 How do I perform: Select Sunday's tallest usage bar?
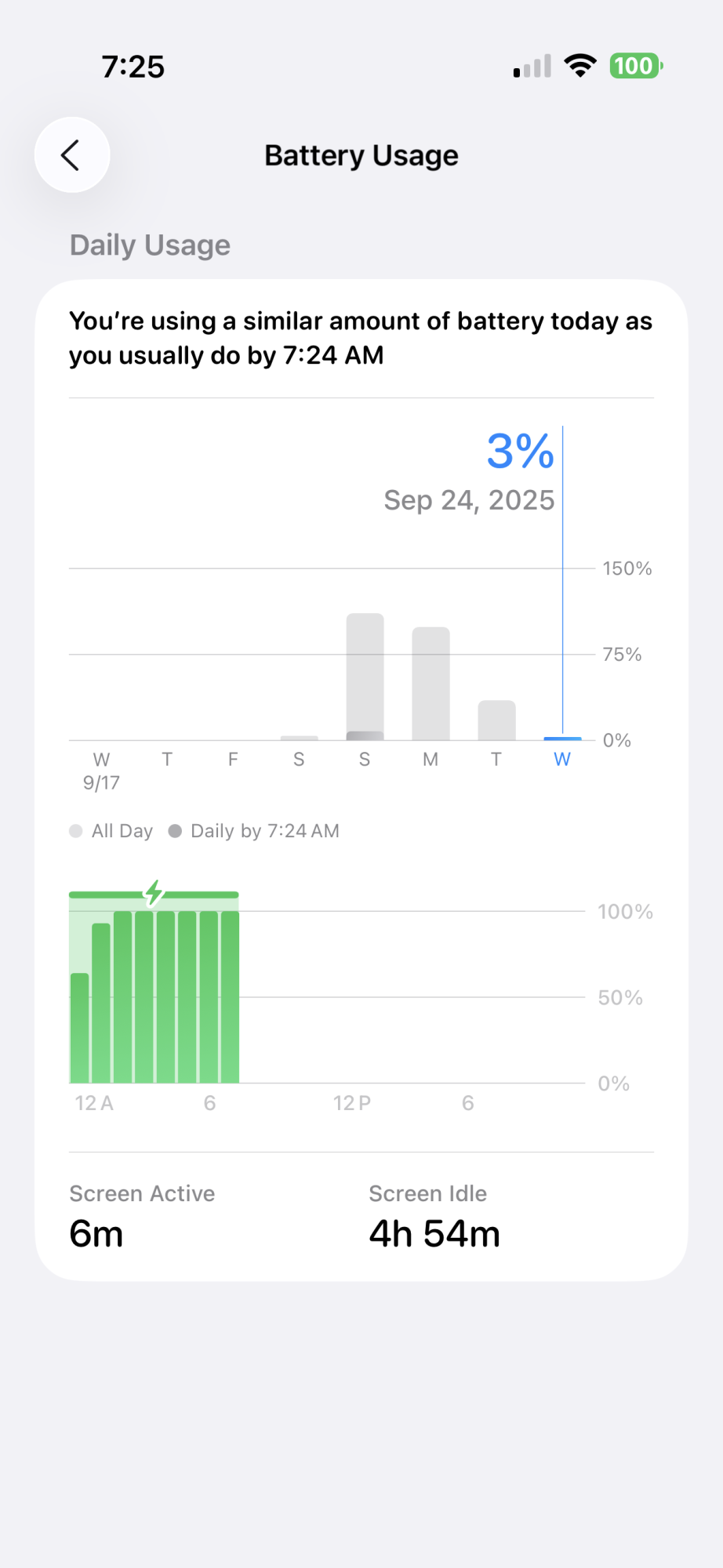pos(365,674)
